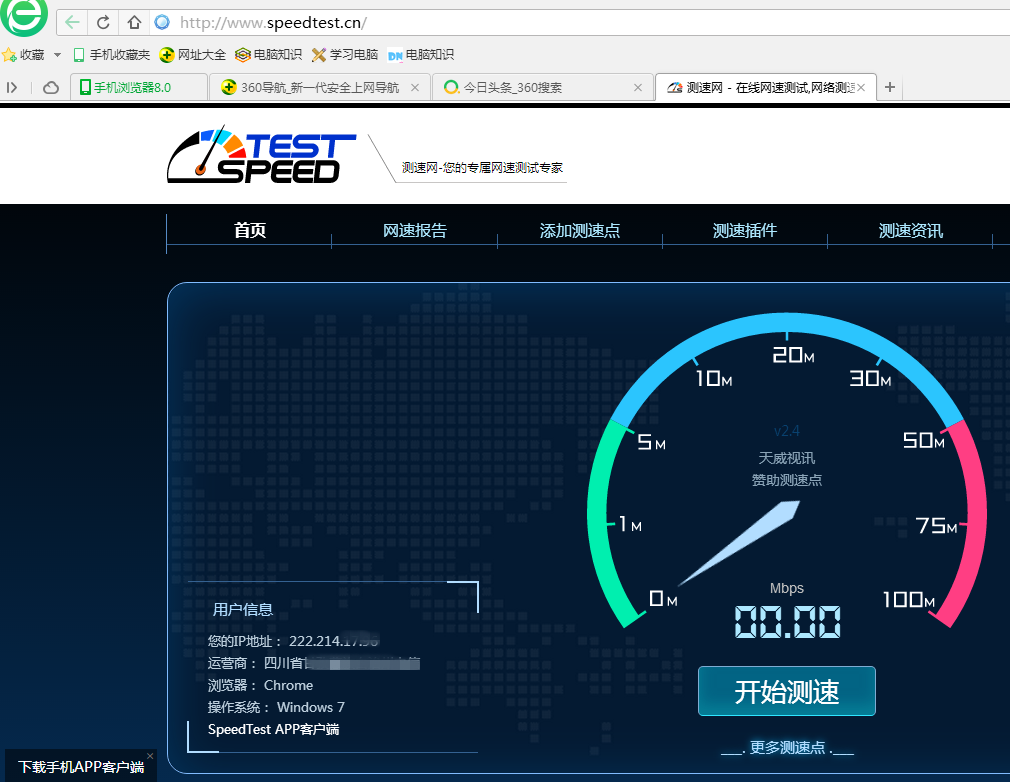1010x782 pixels.
Task: Open the 网速报告 menu item
Action: point(414,230)
